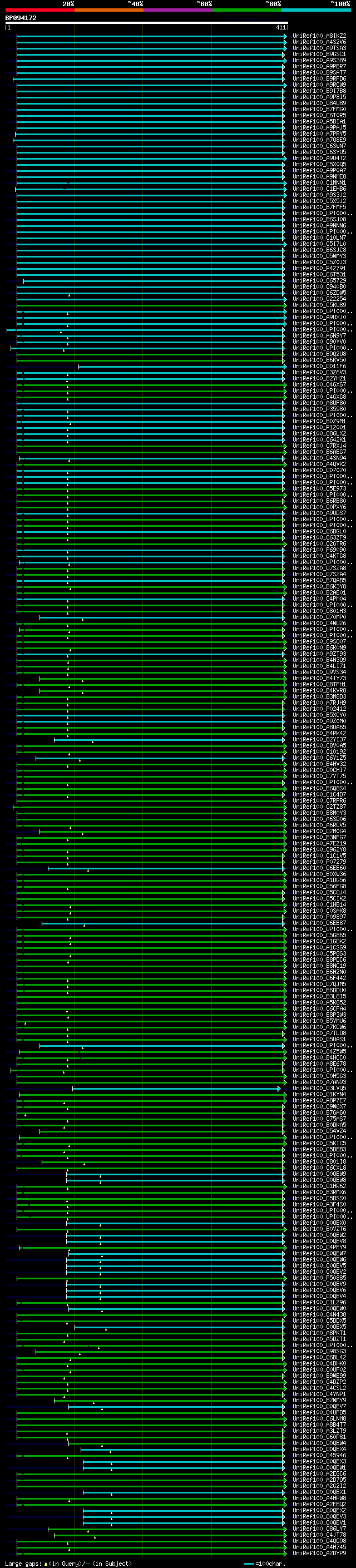Open the UniRef100_C4JT78 hit label
356x1568 pixels.
pyautogui.click(x=319, y=1535)
